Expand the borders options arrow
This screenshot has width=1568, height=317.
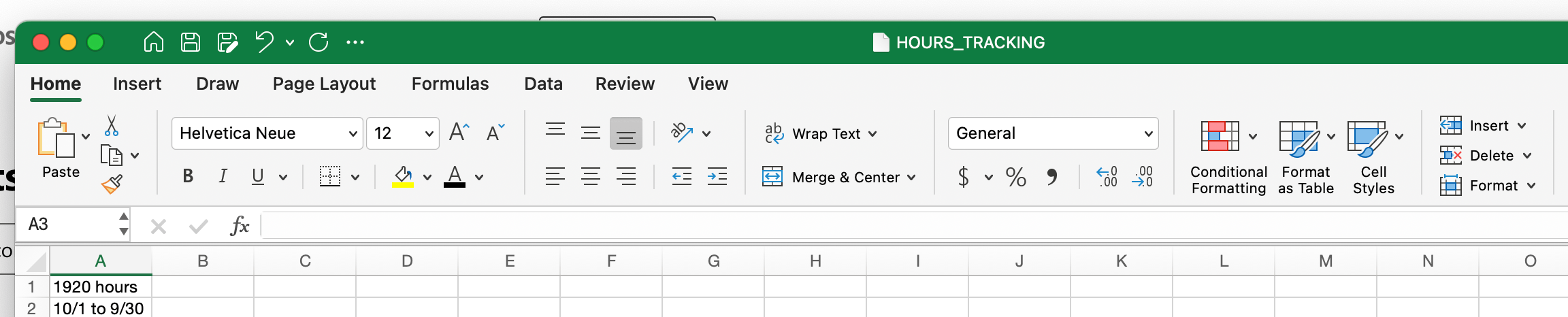pyautogui.click(x=355, y=178)
